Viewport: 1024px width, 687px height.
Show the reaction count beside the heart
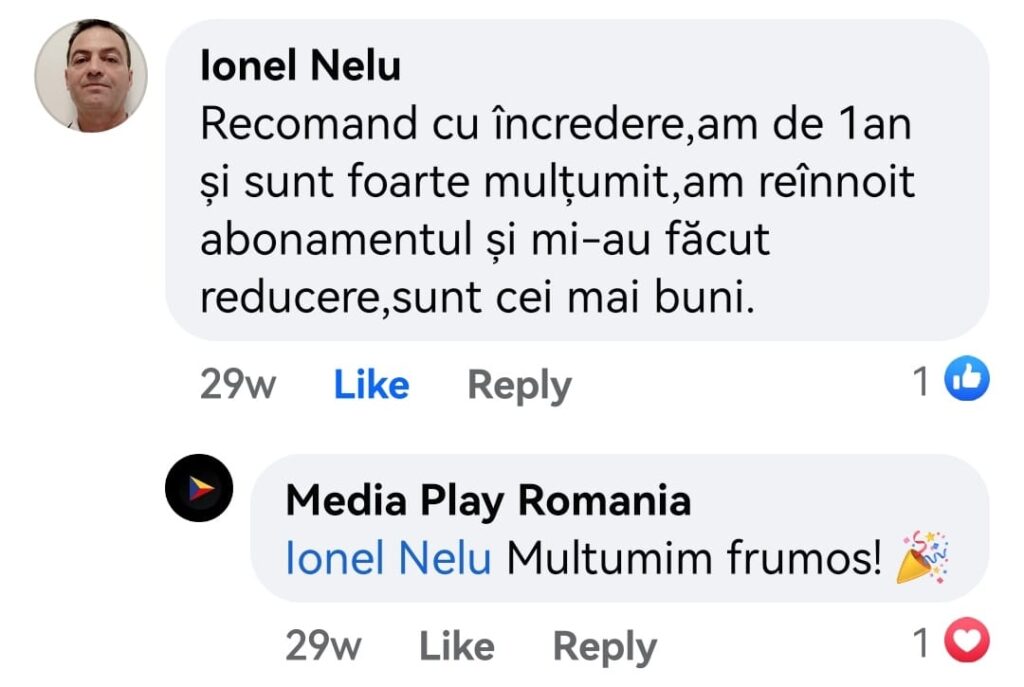tap(921, 644)
